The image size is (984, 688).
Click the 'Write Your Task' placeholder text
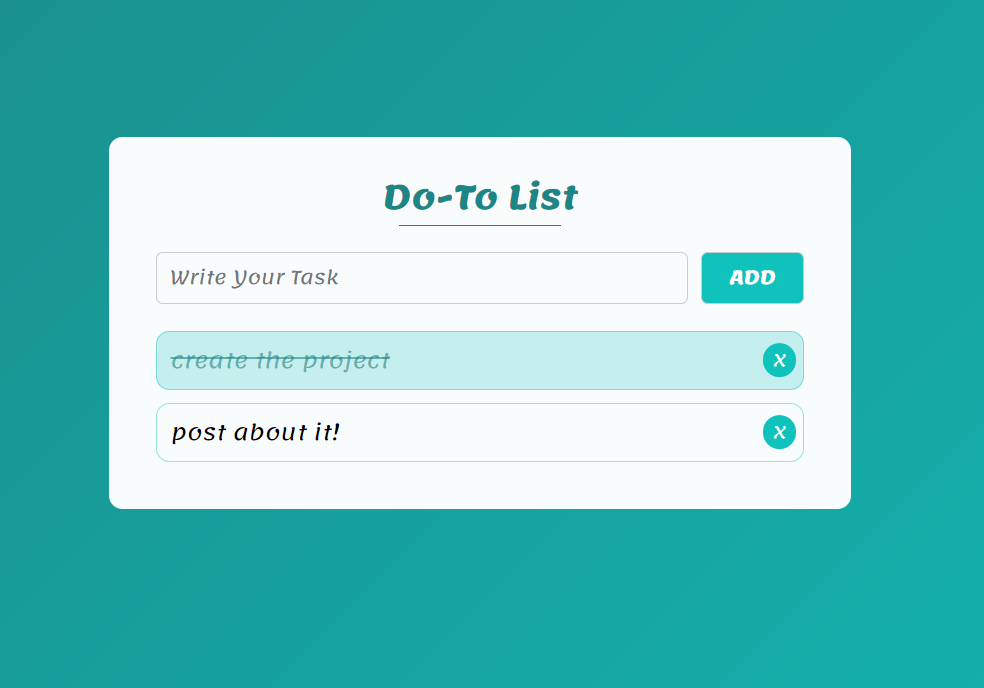click(x=254, y=278)
